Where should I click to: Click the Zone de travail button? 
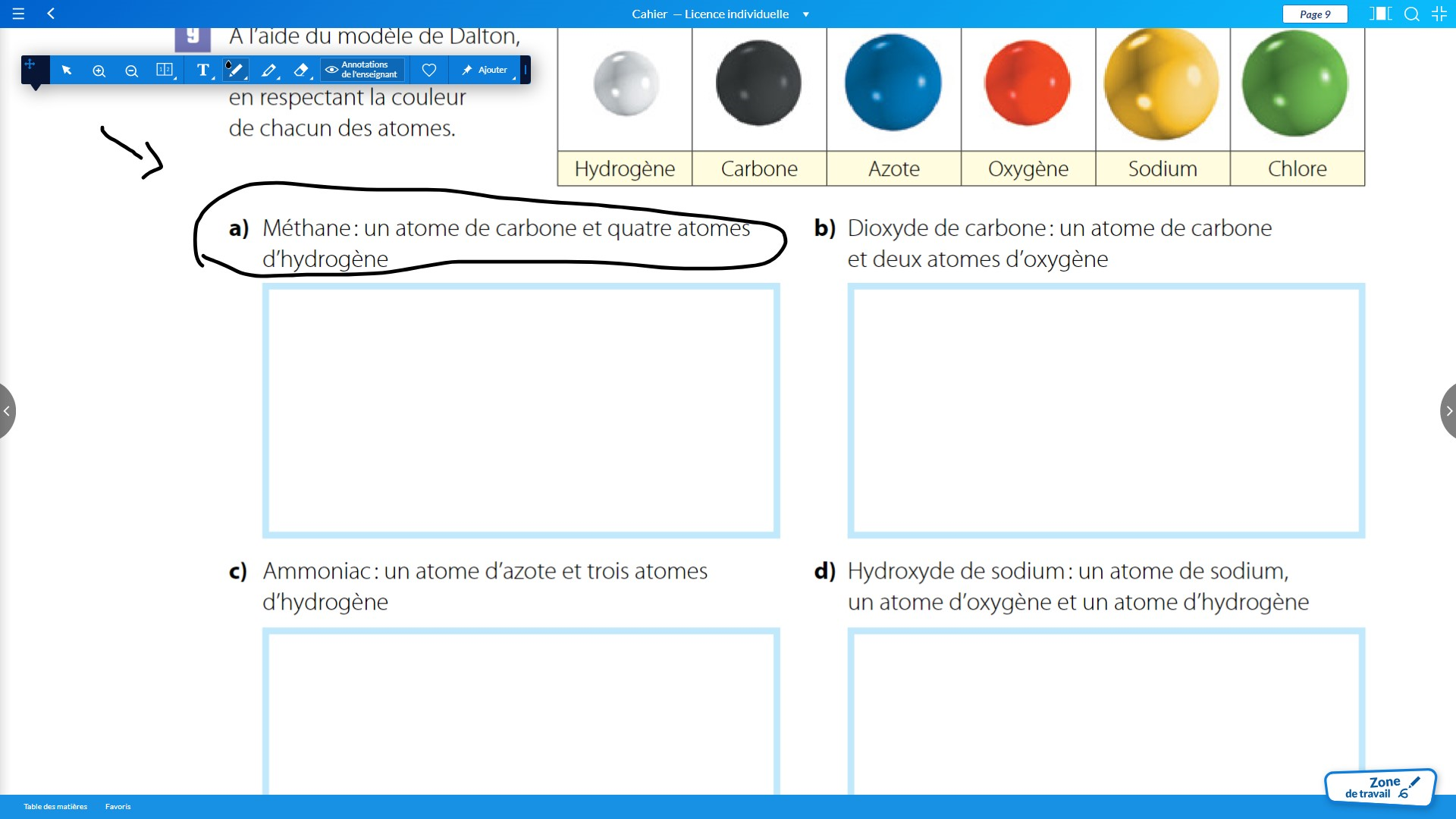[x=1379, y=787]
